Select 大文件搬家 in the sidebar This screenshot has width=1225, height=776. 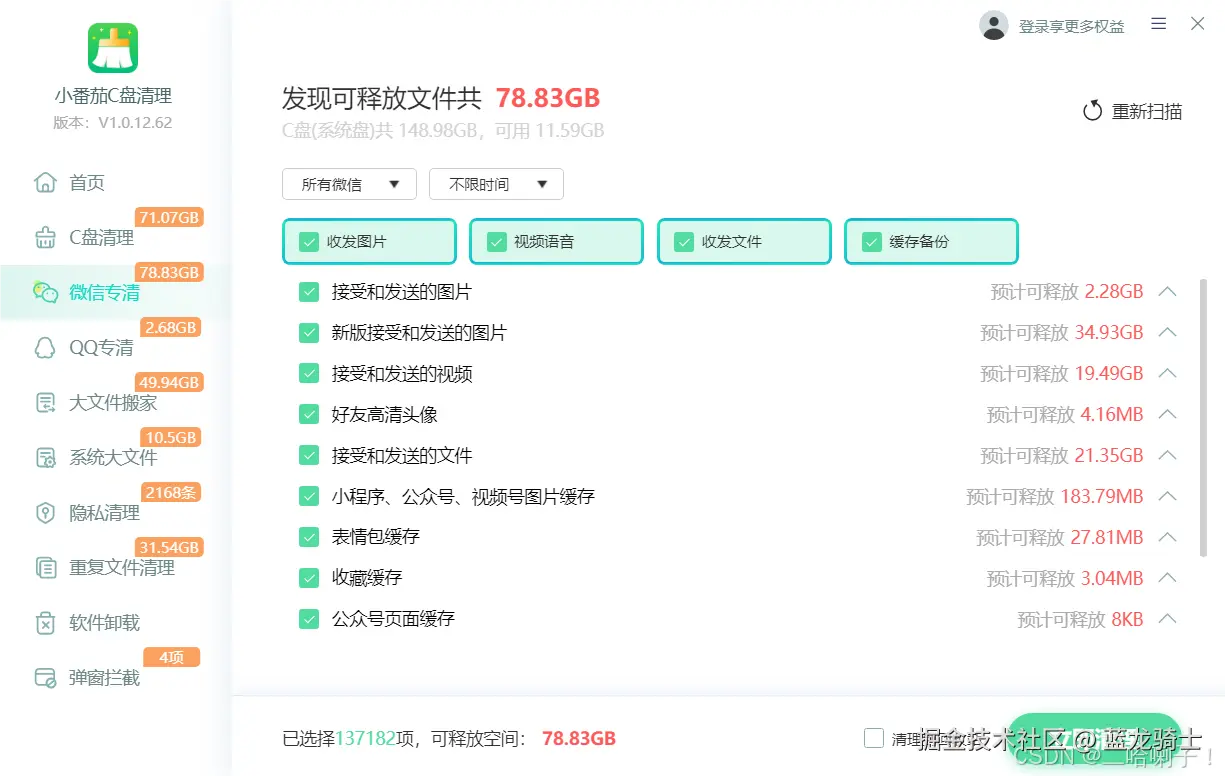95,402
